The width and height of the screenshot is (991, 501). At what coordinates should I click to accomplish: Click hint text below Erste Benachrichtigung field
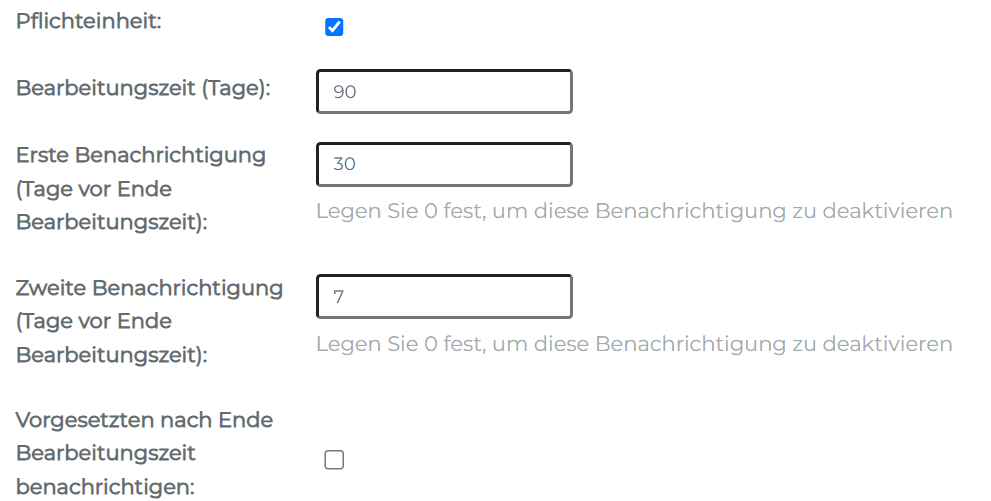[633, 211]
